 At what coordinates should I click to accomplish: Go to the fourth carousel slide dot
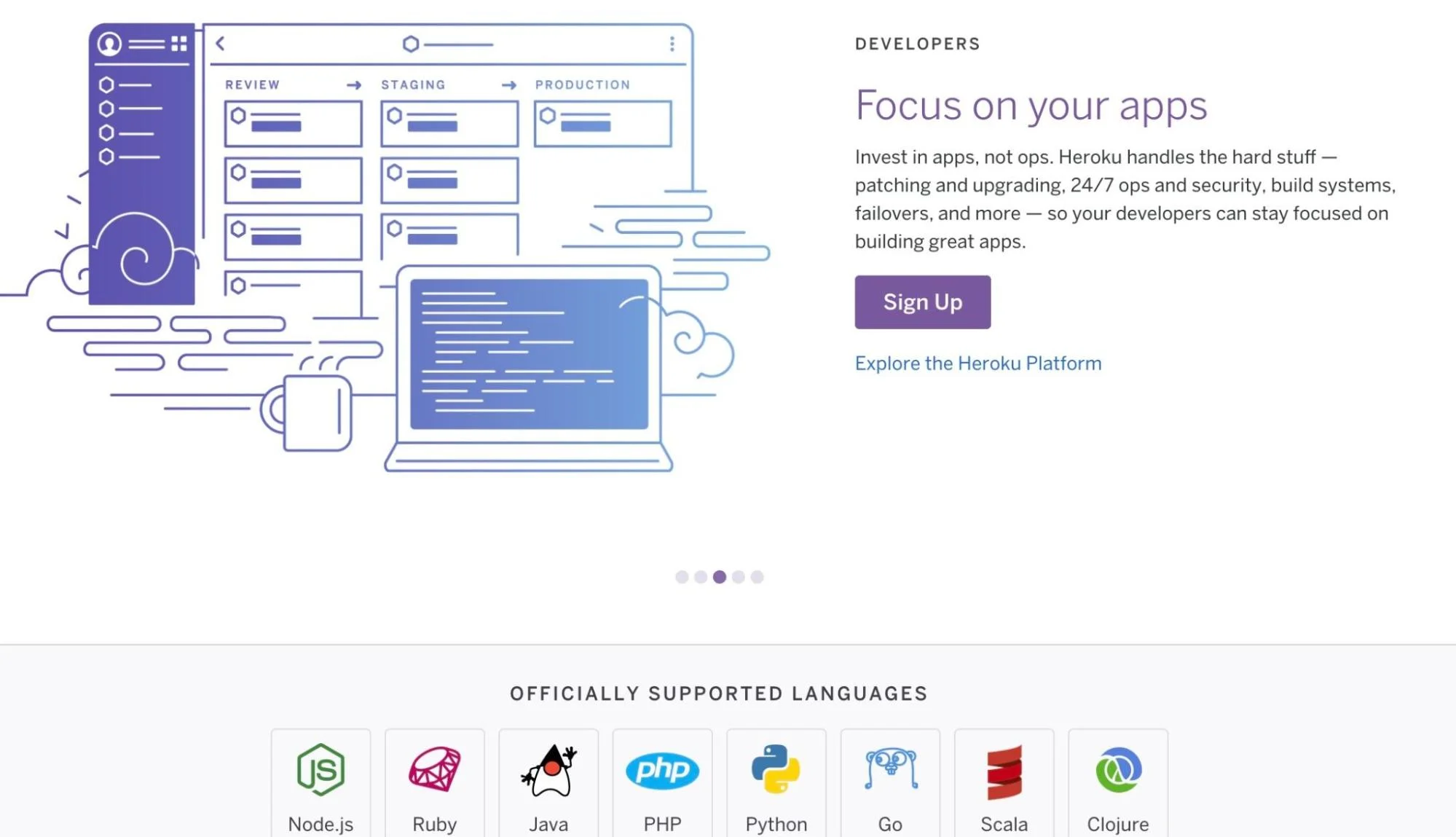[739, 577]
